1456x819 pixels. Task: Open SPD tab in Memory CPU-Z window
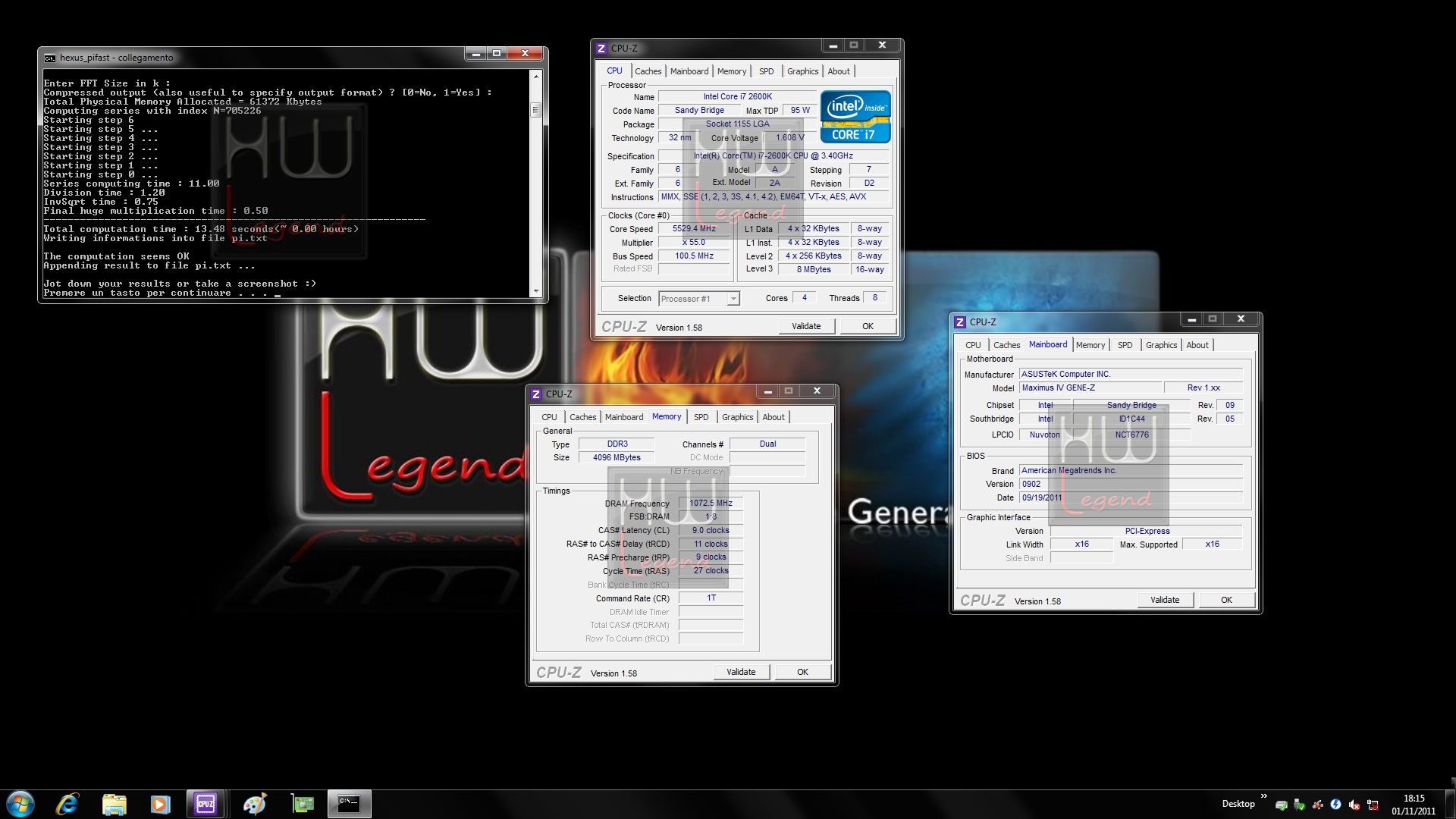[701, 417]
